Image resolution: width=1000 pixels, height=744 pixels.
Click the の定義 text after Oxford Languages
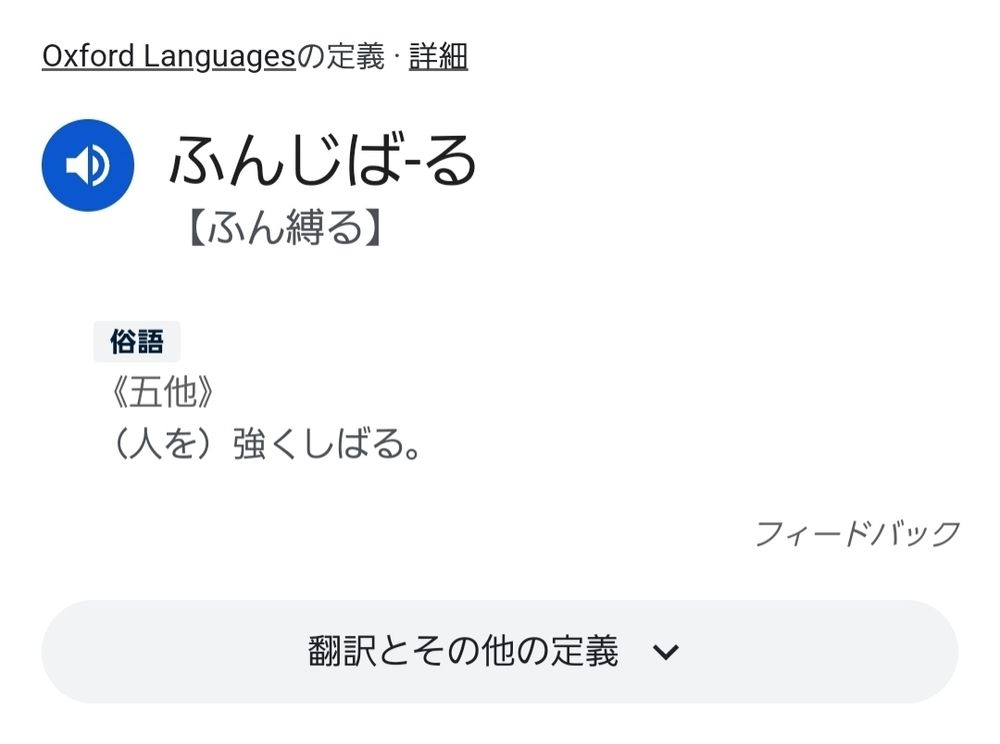coord(341,56)
